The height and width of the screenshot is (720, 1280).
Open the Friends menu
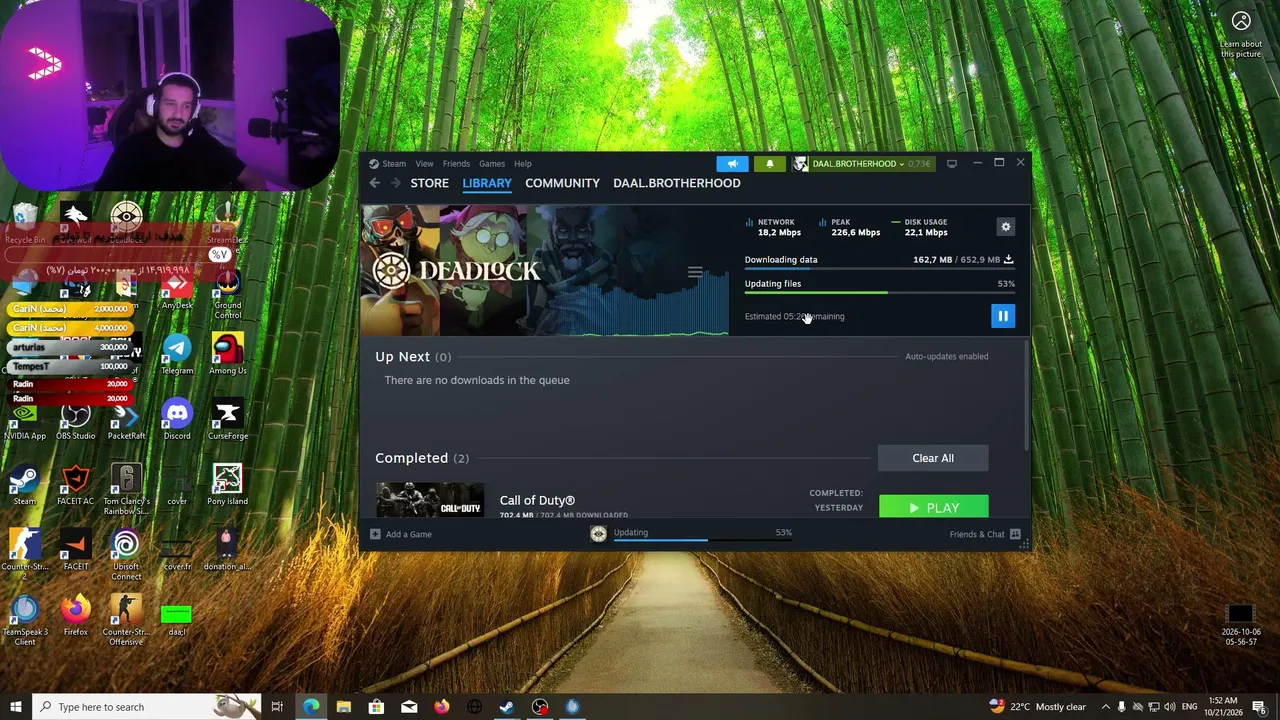tap(456, 164)
